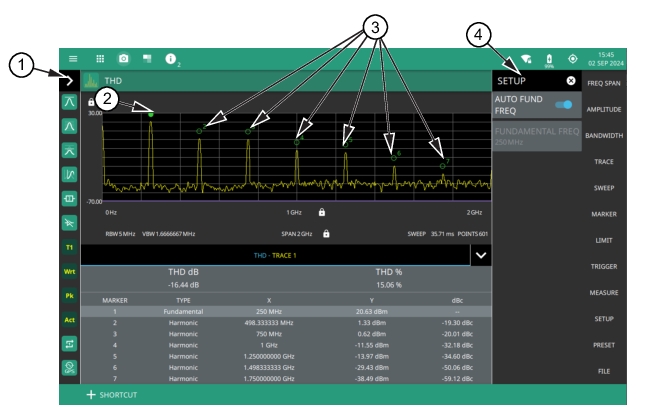Toggle the AUTO FUND FREQ switch
This screenshot has width=648, height=410.
click(569, 106)
